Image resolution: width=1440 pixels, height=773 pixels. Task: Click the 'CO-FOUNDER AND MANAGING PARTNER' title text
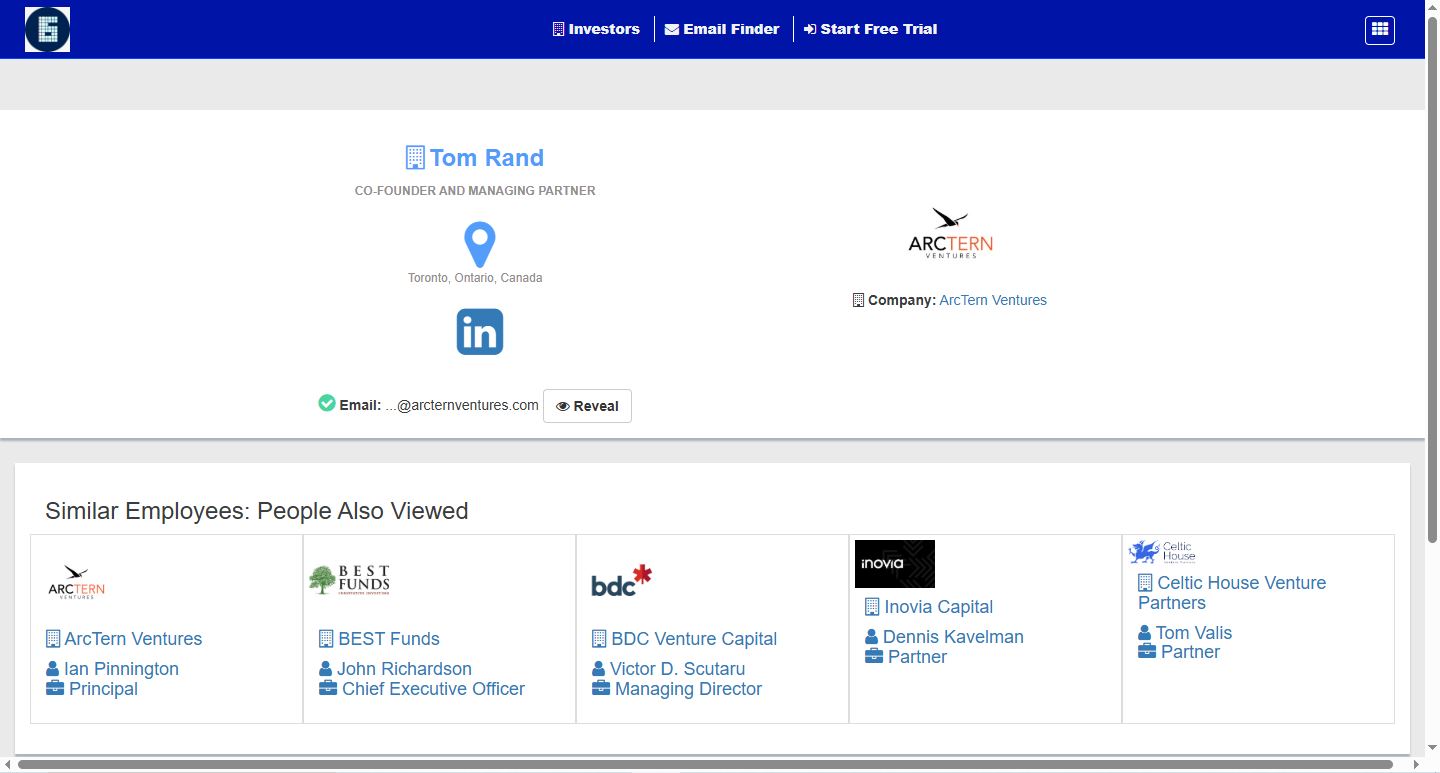coord(475,191)
